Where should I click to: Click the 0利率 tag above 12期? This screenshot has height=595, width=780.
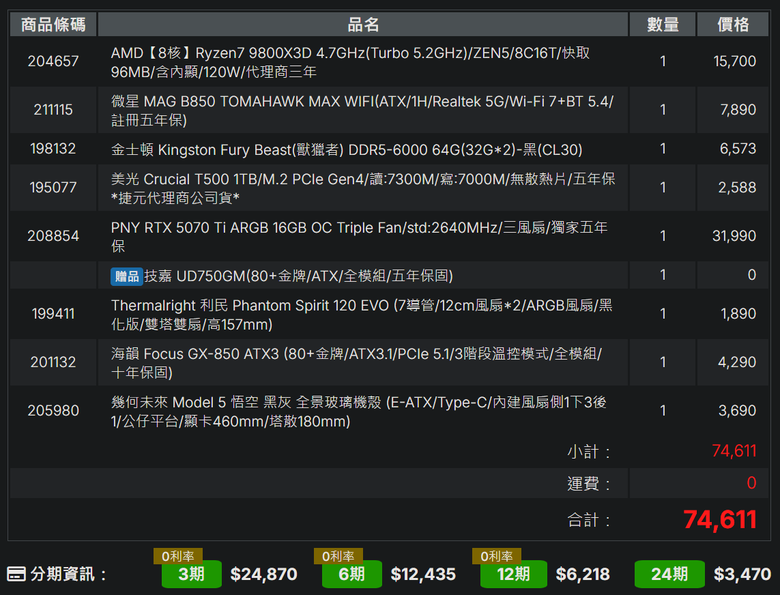click(x=496, y=556)
